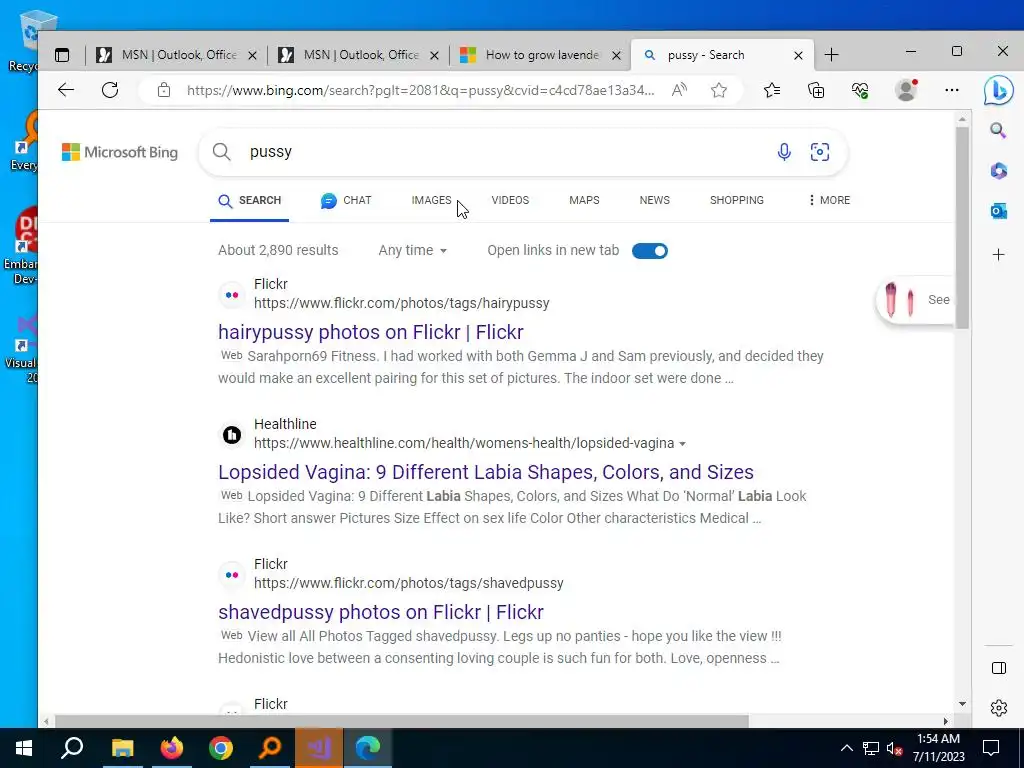Image resolution: width=1024 pixels, height=768 pixels.
Task: Open File Explorer from taskbar
Action: (122, 748)
